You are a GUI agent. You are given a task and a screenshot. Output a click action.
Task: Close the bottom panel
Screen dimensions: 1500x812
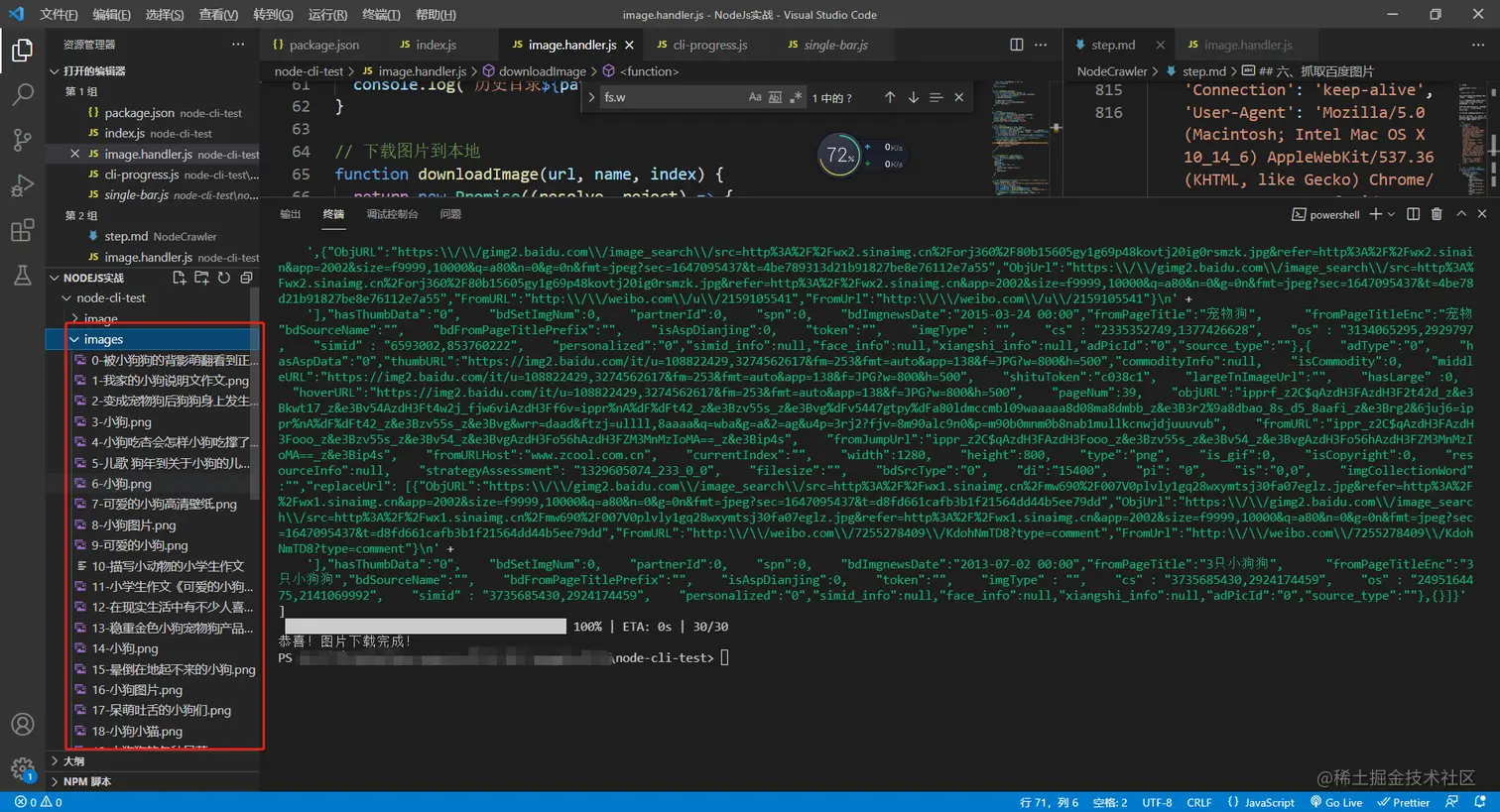(1482, 214)
